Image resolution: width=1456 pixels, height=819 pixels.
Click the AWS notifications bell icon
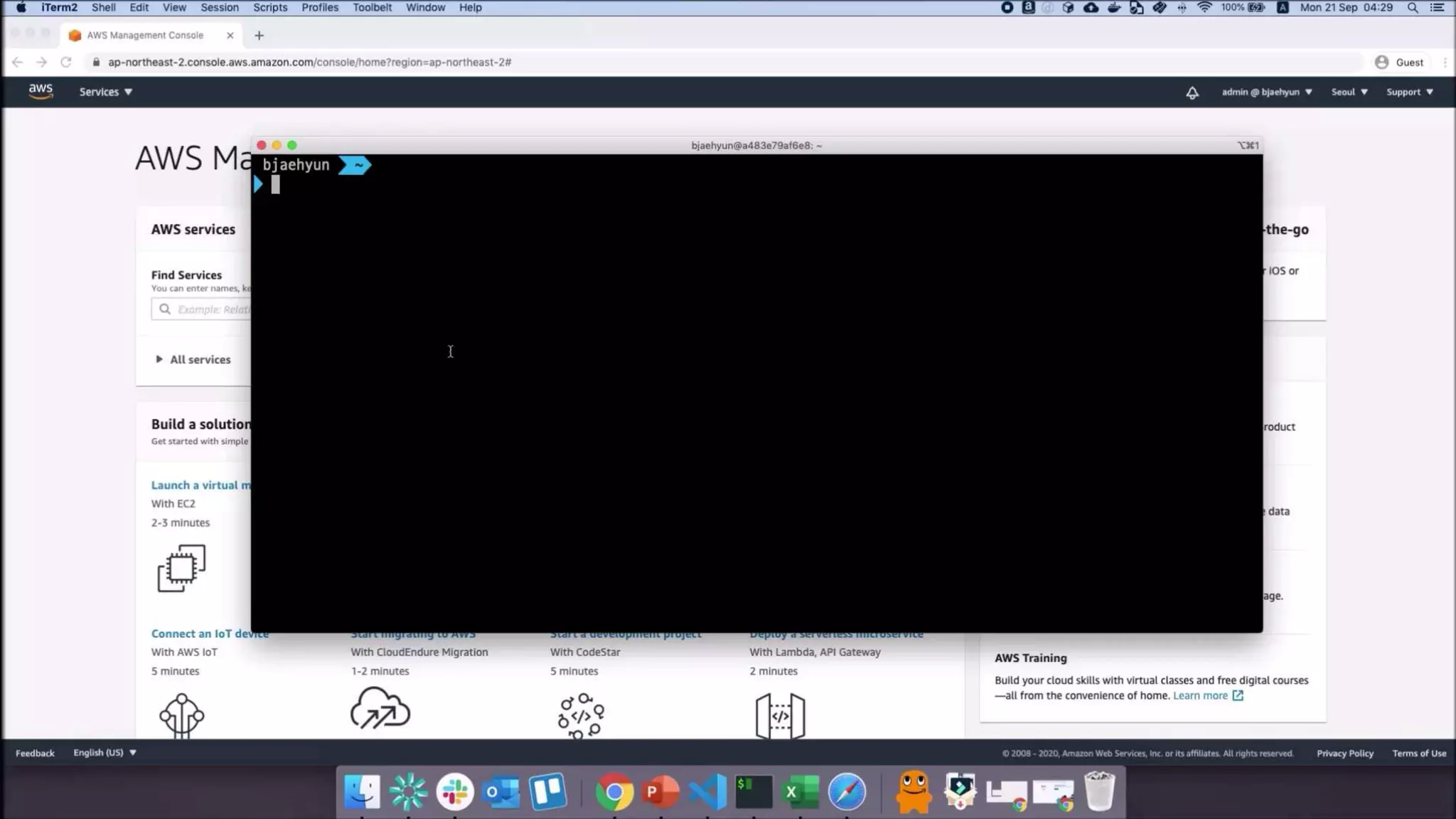pos(1192,92)
